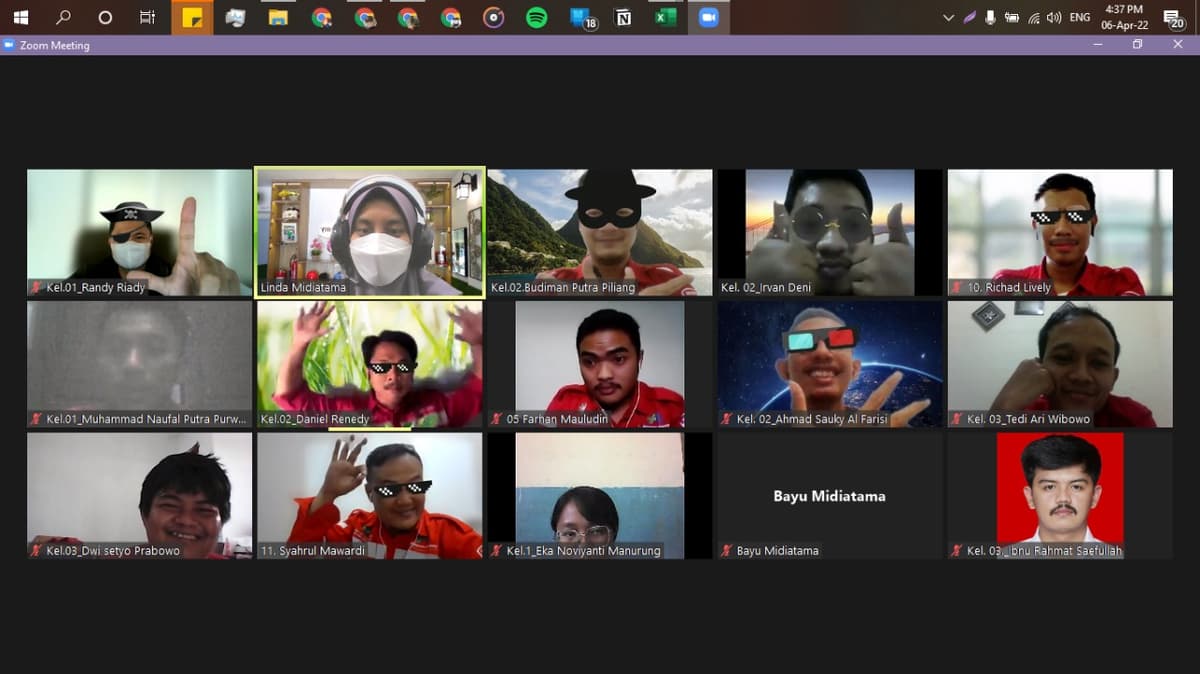Click the feather pen icon in tray
This screenshot has width=1200, height=674.
pos(969,17)
